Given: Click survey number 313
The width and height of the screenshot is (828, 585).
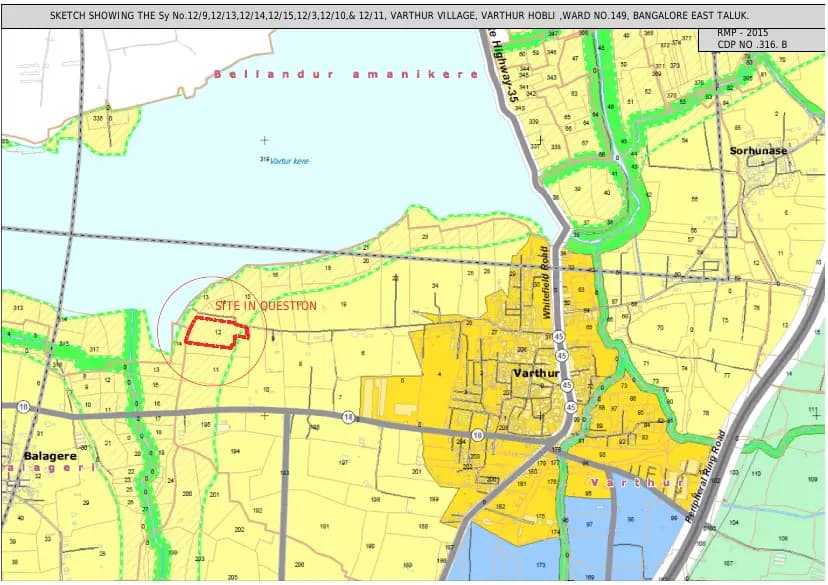Looking at the screenshot, I should tap(18, 308).
